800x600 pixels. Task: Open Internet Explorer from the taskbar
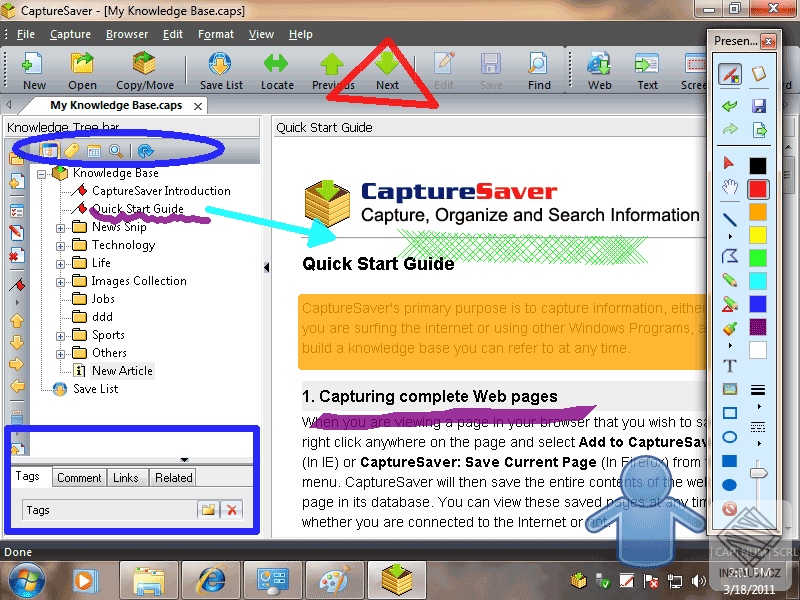pyautogui.click(x=212, y=581)
